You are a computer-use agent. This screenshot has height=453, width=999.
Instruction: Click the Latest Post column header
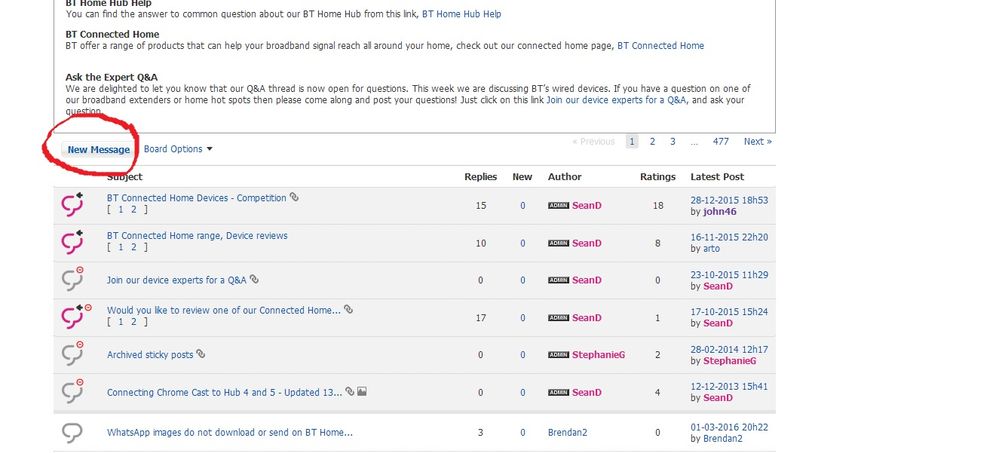[x=717, y=176]
